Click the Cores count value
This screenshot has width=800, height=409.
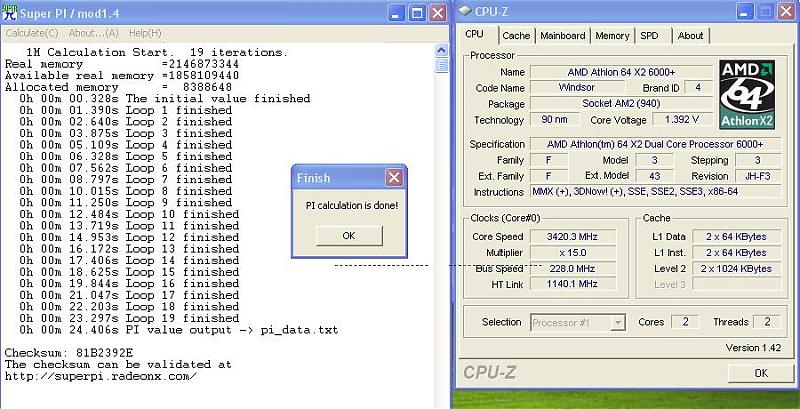click(x=686, y=322)
